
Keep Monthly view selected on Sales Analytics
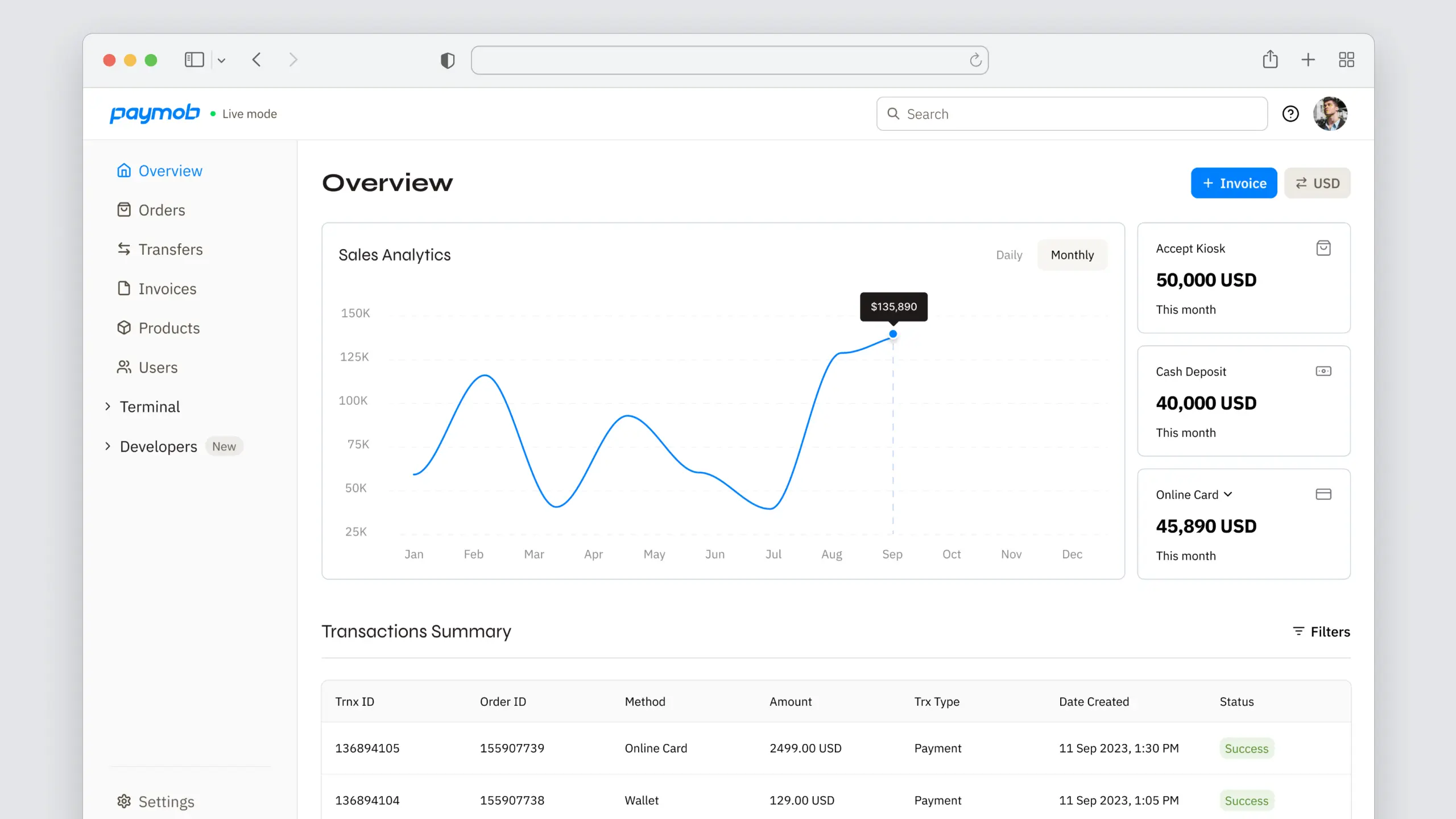click(x=1072, y=255)
